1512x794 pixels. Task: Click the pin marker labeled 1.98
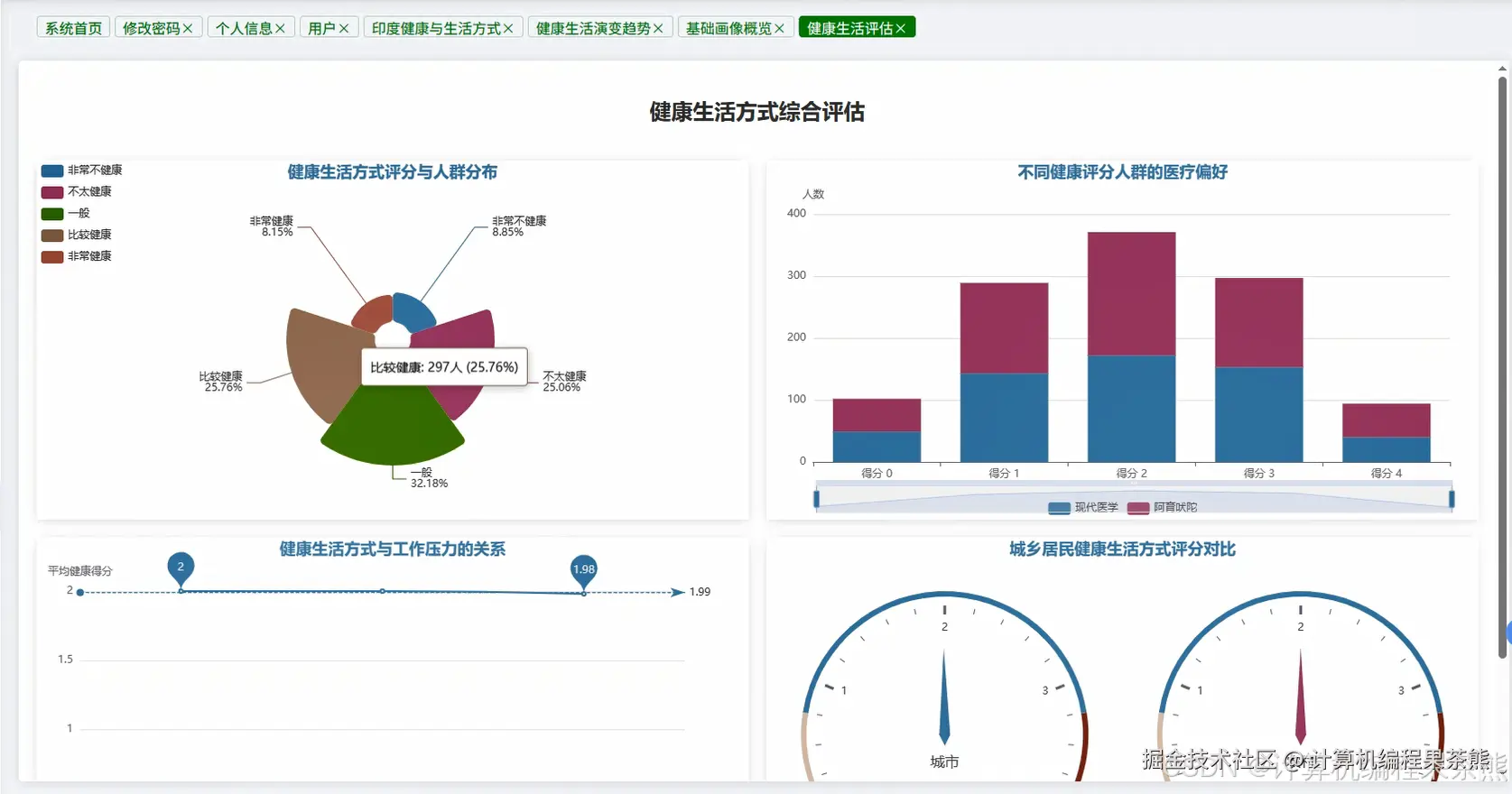point(584,571)
